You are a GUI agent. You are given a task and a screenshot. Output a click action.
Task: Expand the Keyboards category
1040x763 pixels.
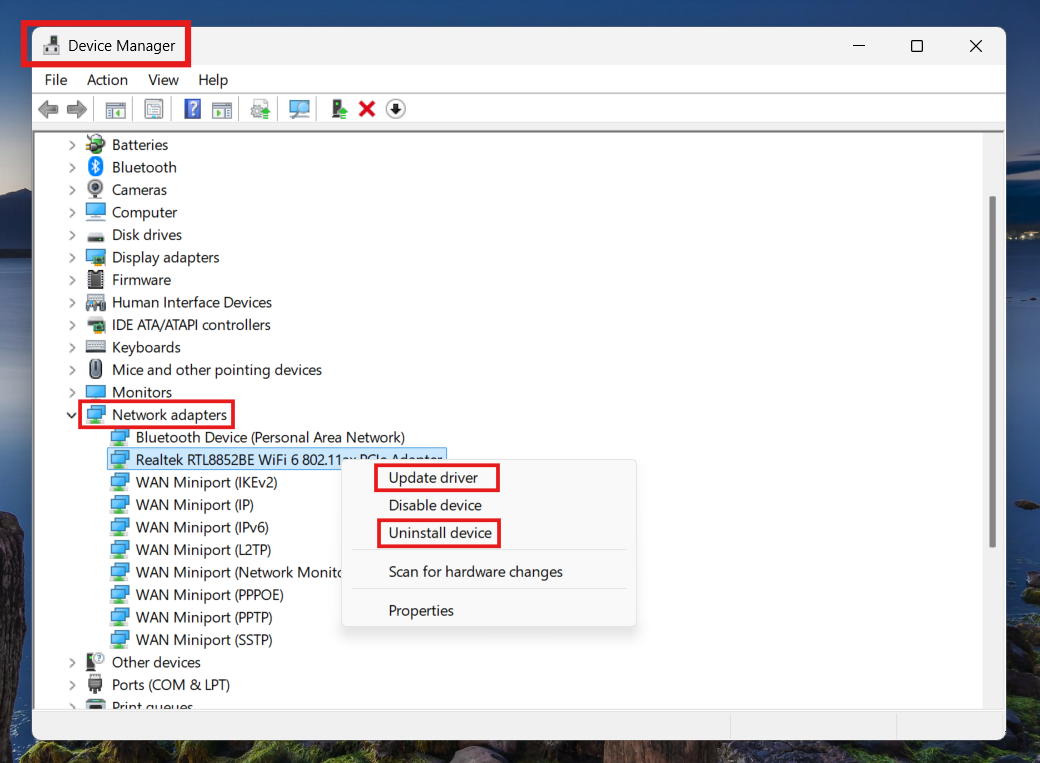tap(72, 347)
